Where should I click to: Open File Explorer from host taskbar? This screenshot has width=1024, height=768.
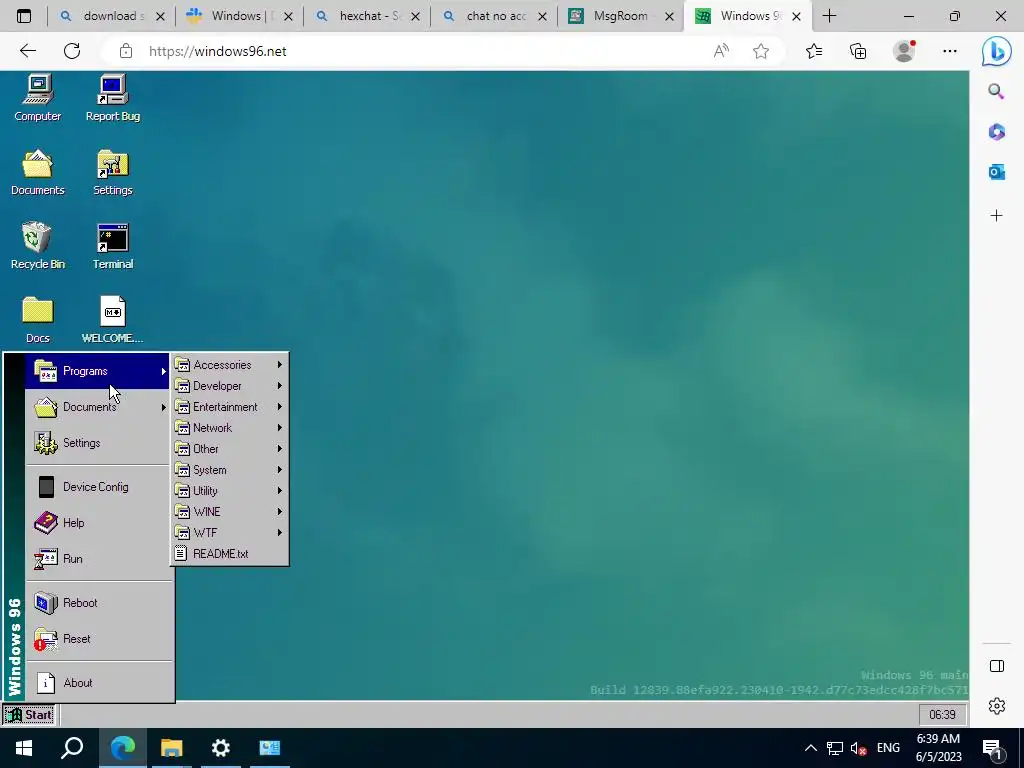171,748
